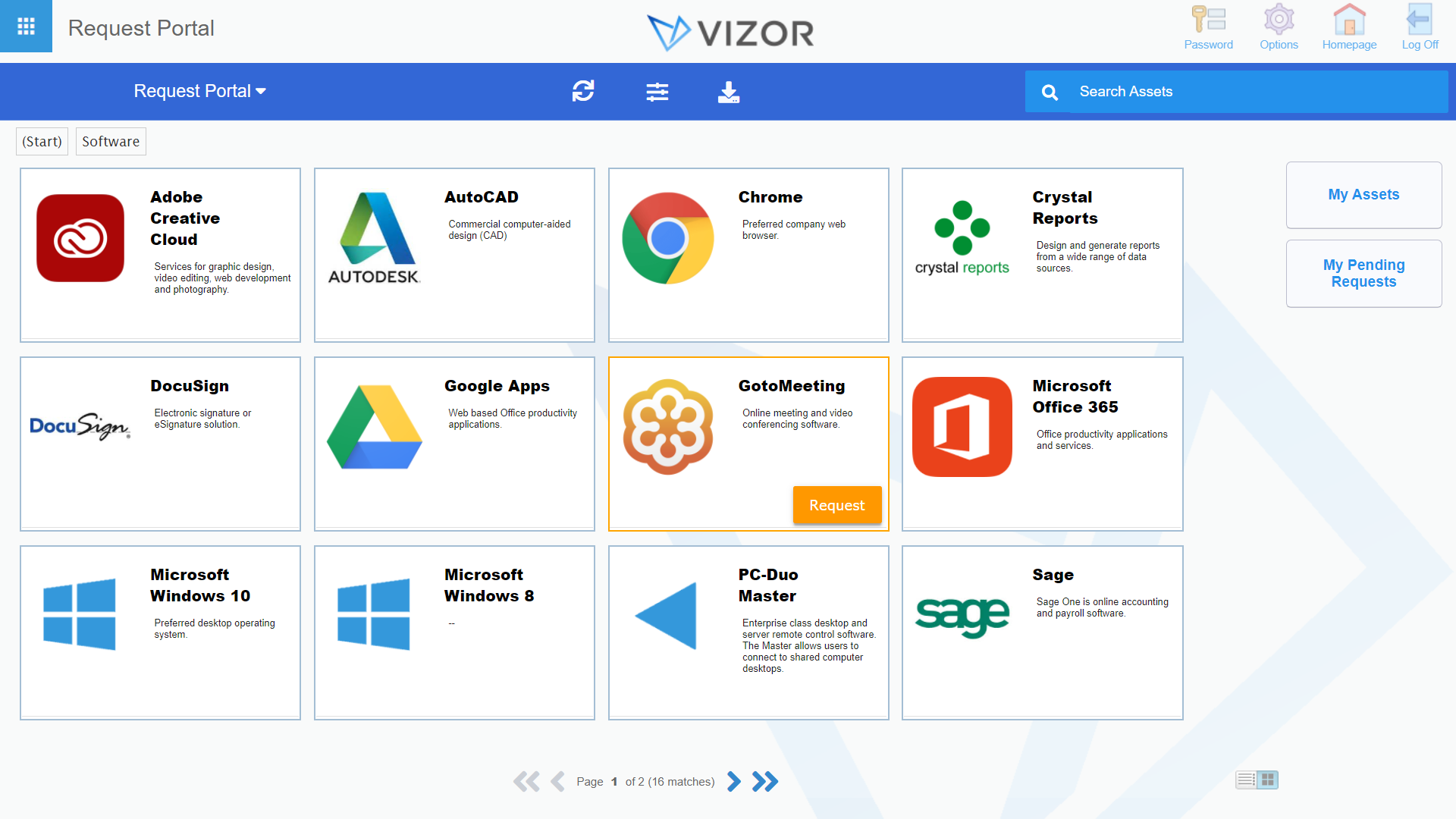The image size is (1456, 819).
Task: Select the Start tab filter
Action: pyautogui.click(x=41, y=141)
